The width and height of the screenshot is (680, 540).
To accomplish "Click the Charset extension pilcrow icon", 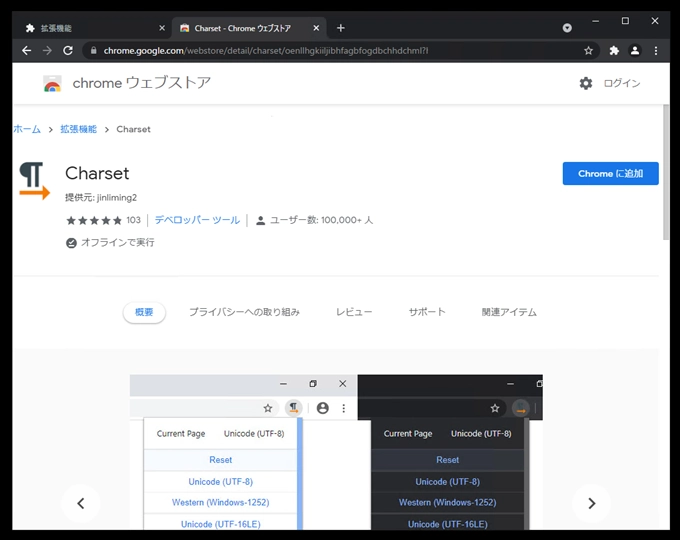I will pos(35,181).
